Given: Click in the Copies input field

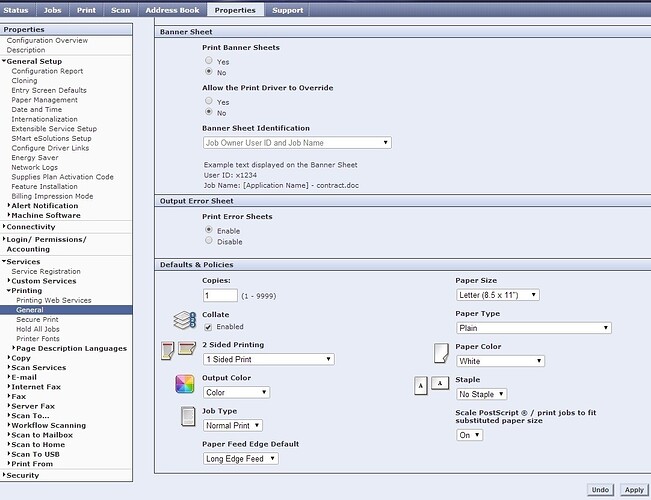Looking at the screenshot, I should pos(220,296).
